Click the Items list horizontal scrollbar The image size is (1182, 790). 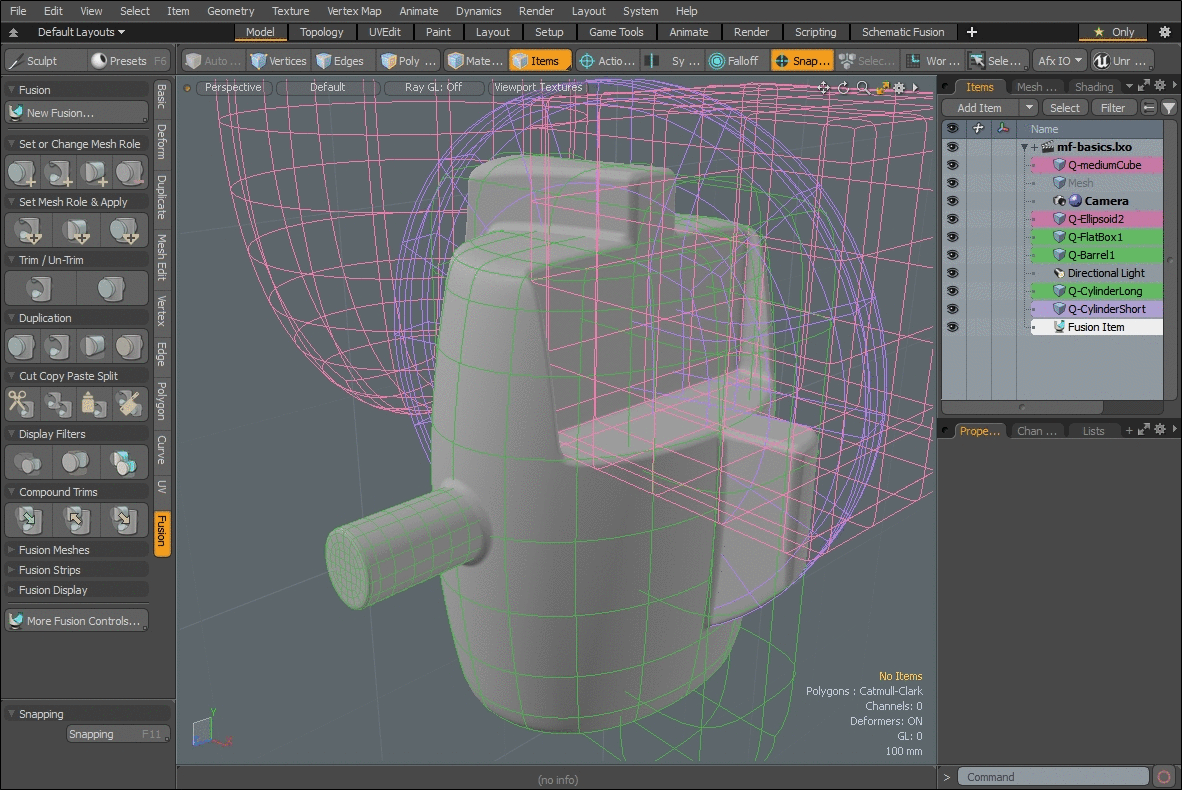[1021, 407]
